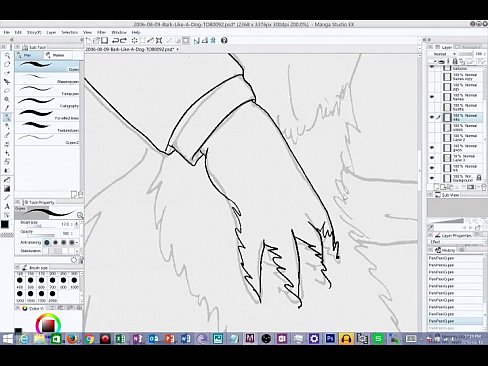Image resolution: width=488 pixels, height=366 pixels.
Task: Switch to the Marker sub tool tab
Action: (55, 55)
